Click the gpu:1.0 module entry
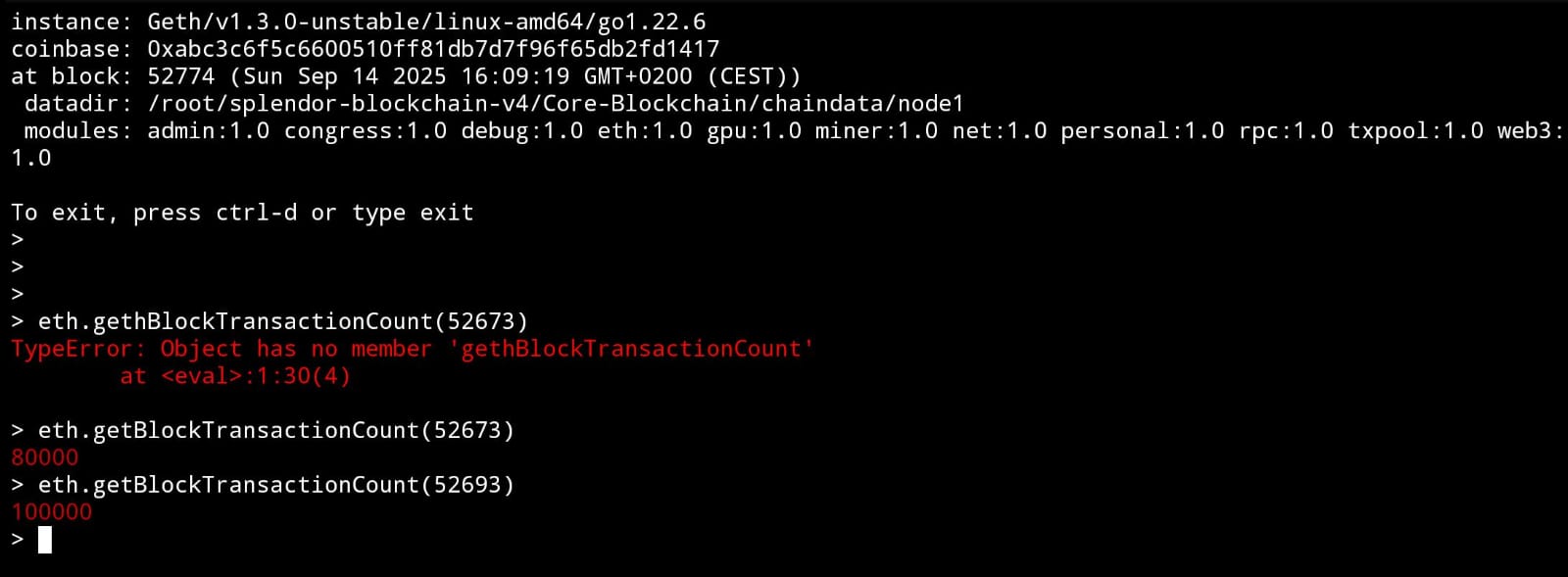This screenshot has width=1568, height=577. [754, 131]
